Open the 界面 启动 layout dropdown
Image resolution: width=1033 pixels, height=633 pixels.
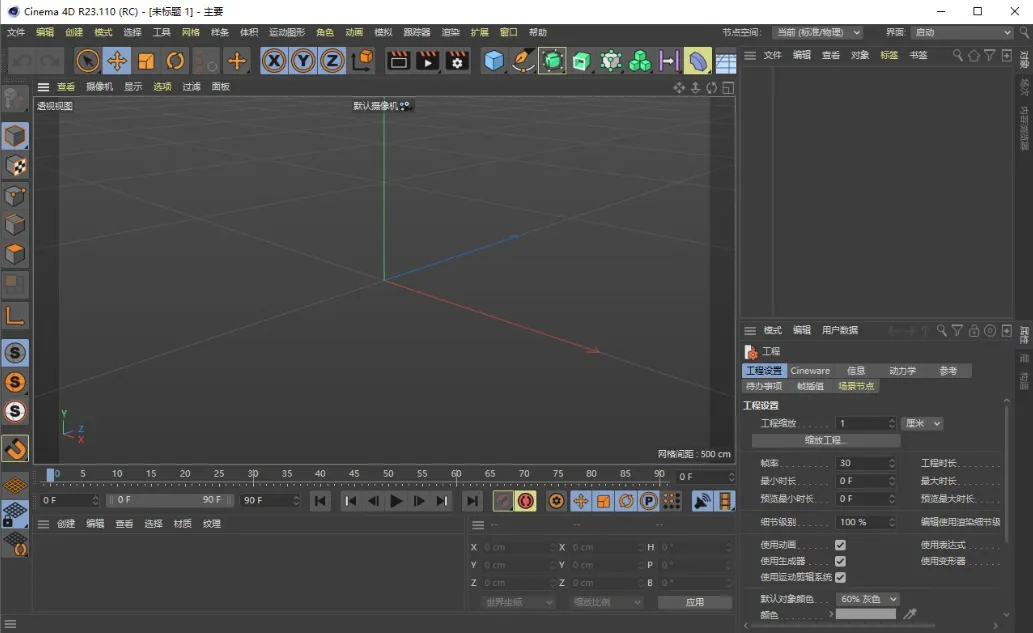(x=962, y=33)
